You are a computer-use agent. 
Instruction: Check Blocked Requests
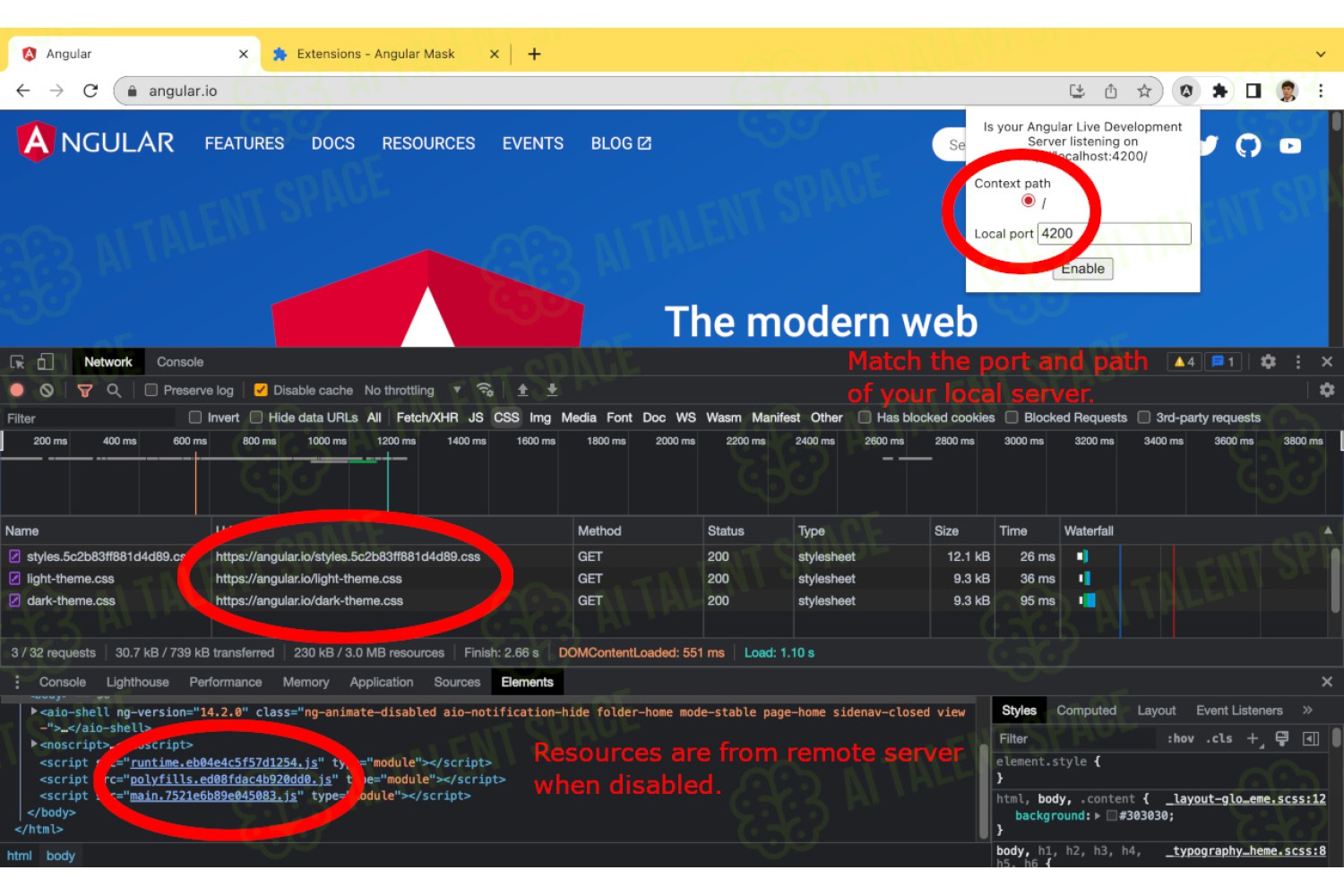pyautogui.click(x=1012, y=418)
